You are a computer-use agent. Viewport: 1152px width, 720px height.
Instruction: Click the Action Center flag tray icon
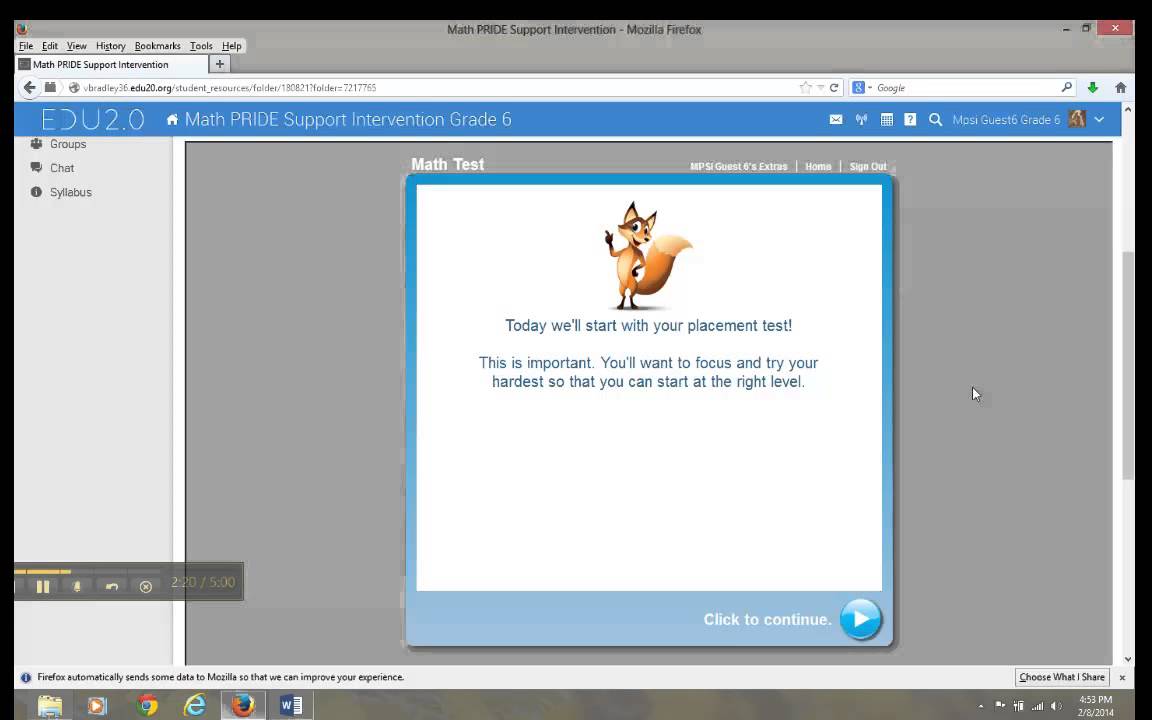tap(1000, 706)
